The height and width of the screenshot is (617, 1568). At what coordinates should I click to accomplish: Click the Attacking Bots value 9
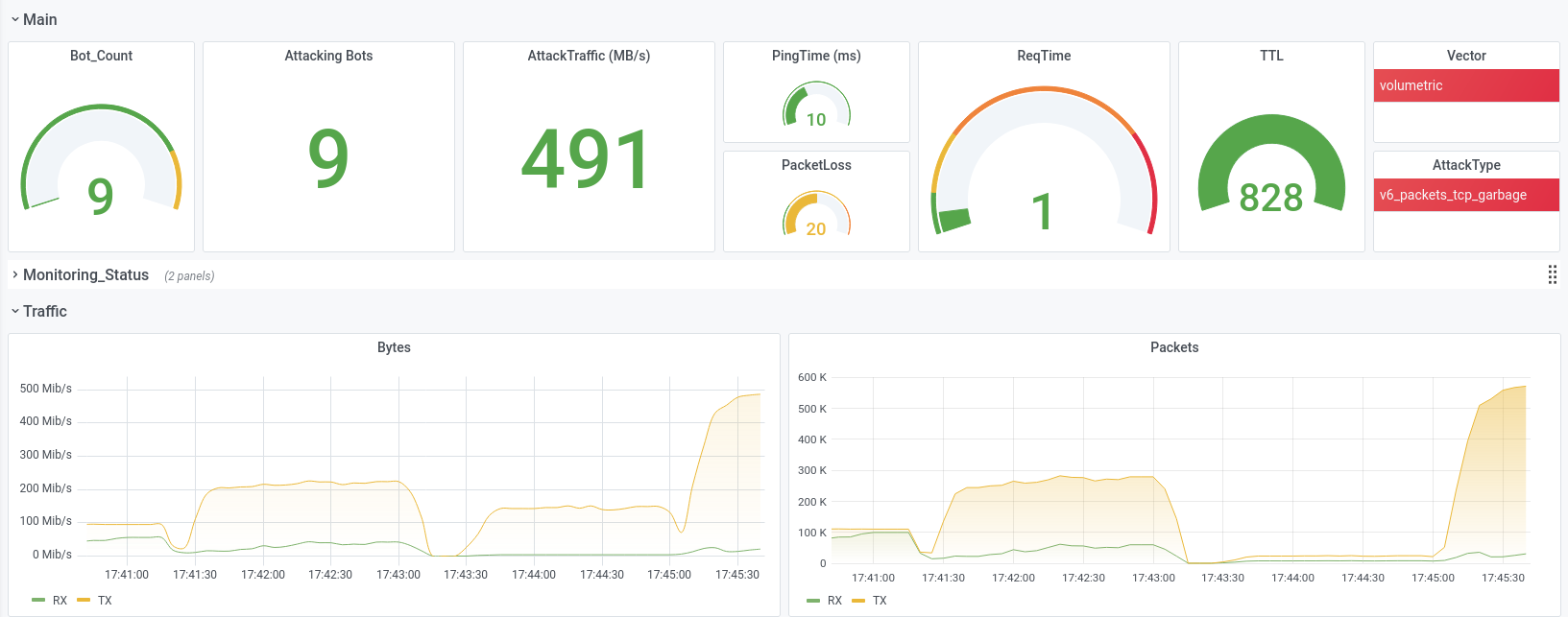[328, 158]
